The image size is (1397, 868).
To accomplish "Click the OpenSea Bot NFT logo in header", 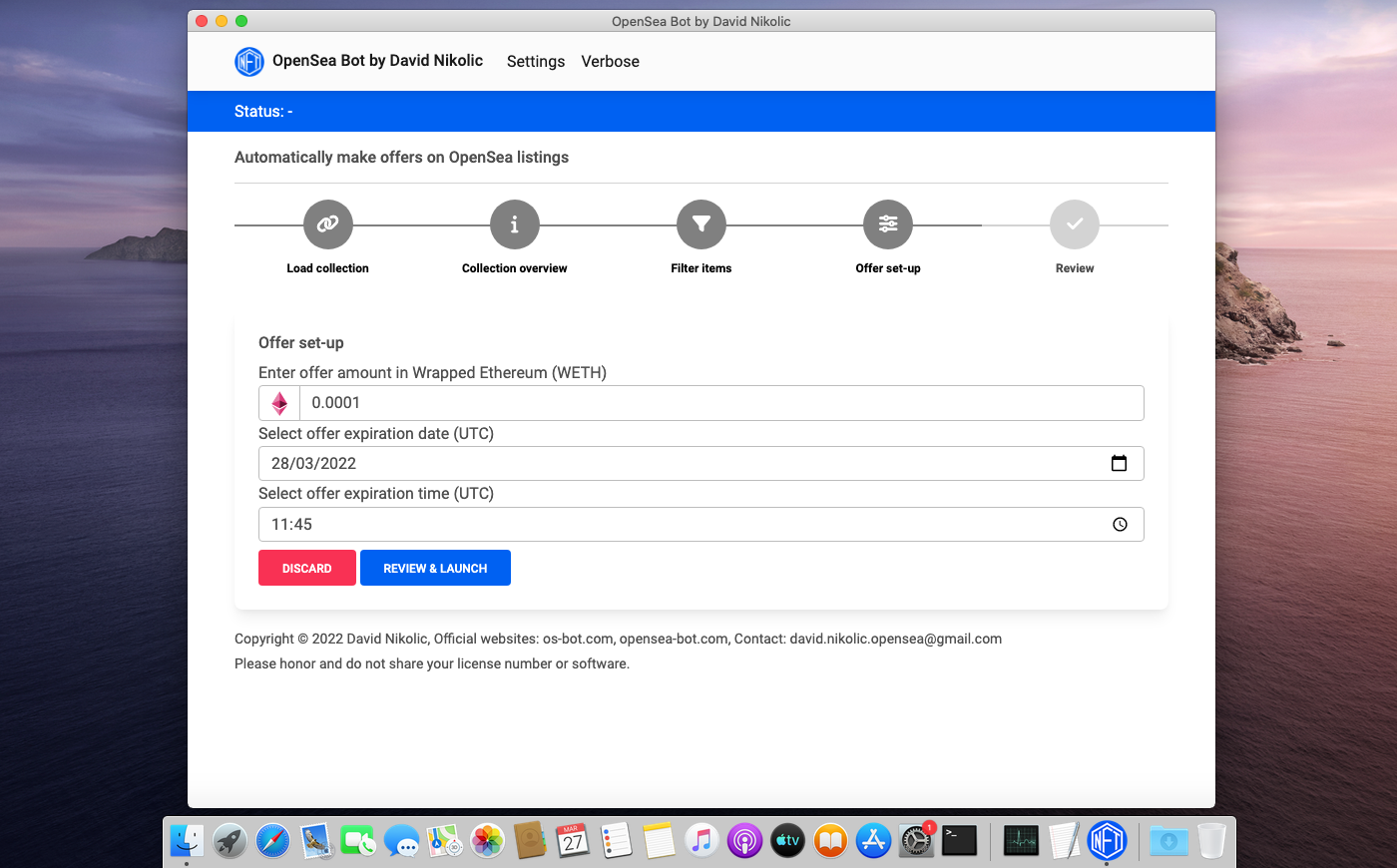I will (x=248, y=62).
